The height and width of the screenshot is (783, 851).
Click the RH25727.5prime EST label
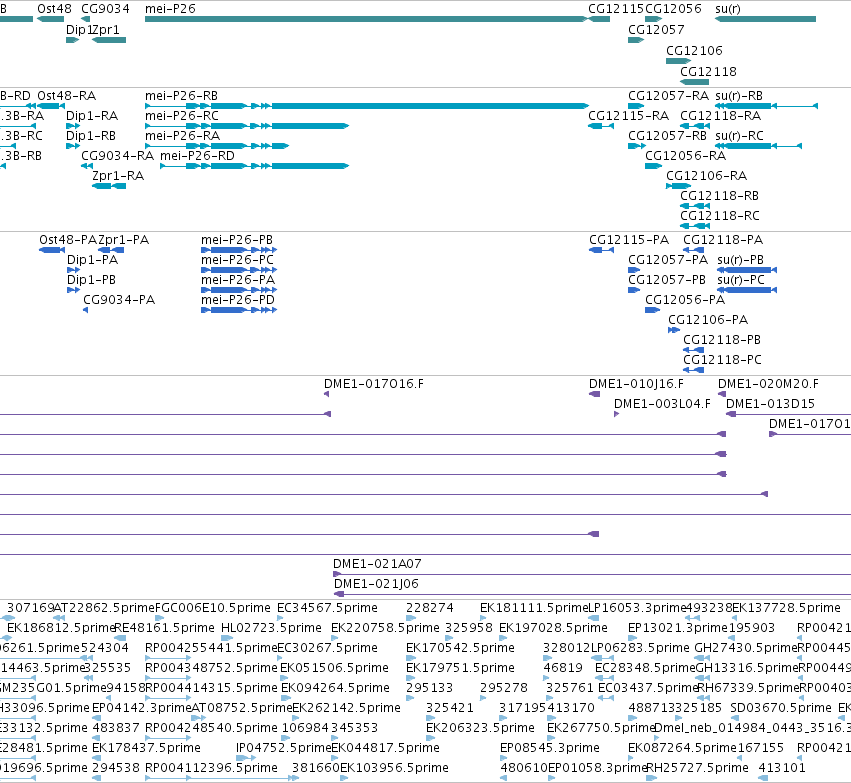coord(697,768)
